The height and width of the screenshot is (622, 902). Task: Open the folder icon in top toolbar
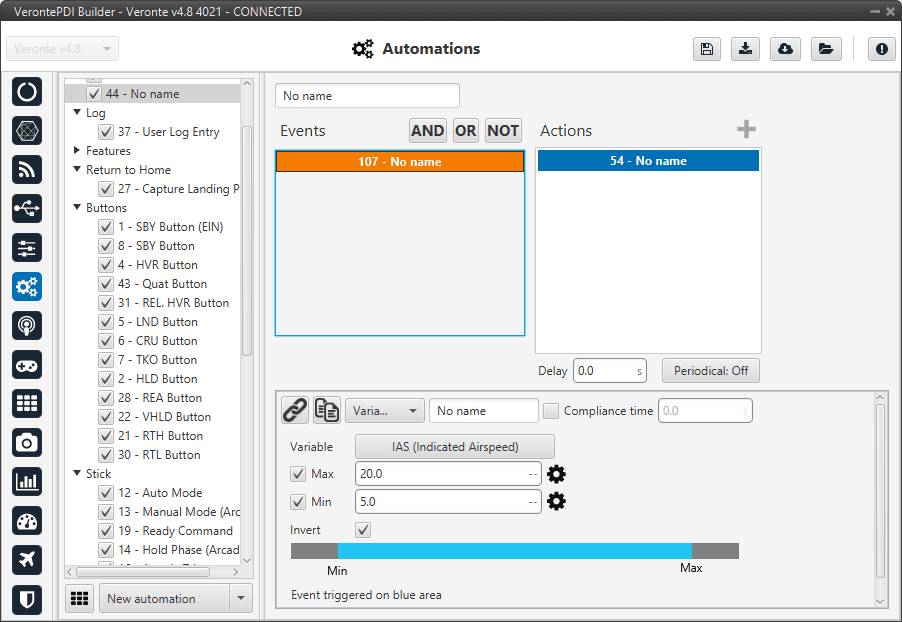(x=825, y=49)
